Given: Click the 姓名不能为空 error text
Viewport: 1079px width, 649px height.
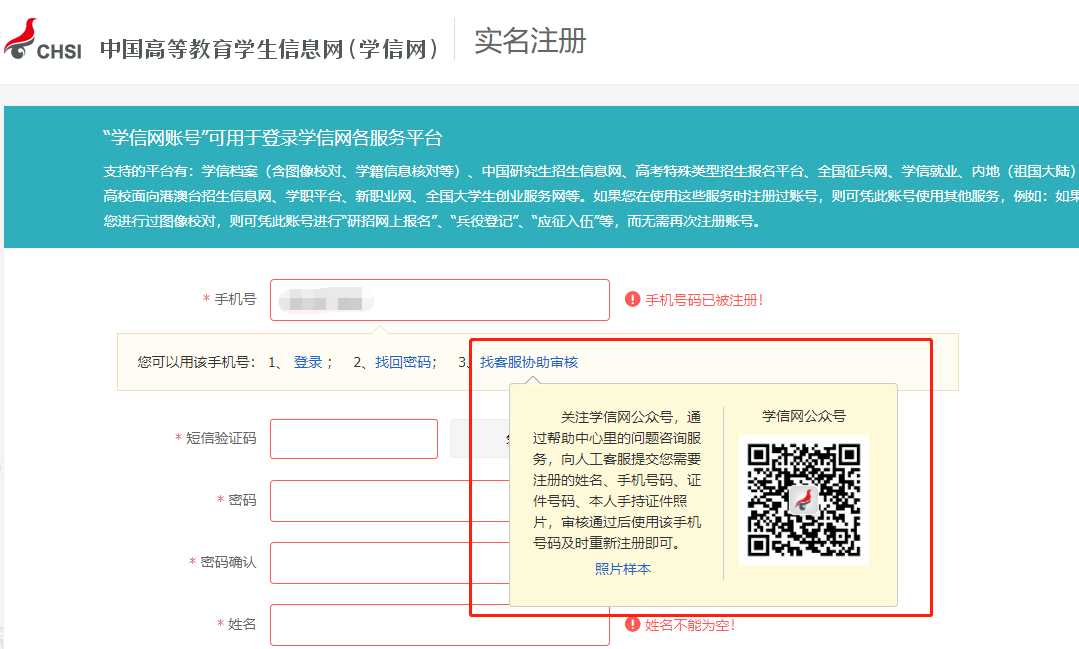Looking at the screenshot, I should coord(690,625).
